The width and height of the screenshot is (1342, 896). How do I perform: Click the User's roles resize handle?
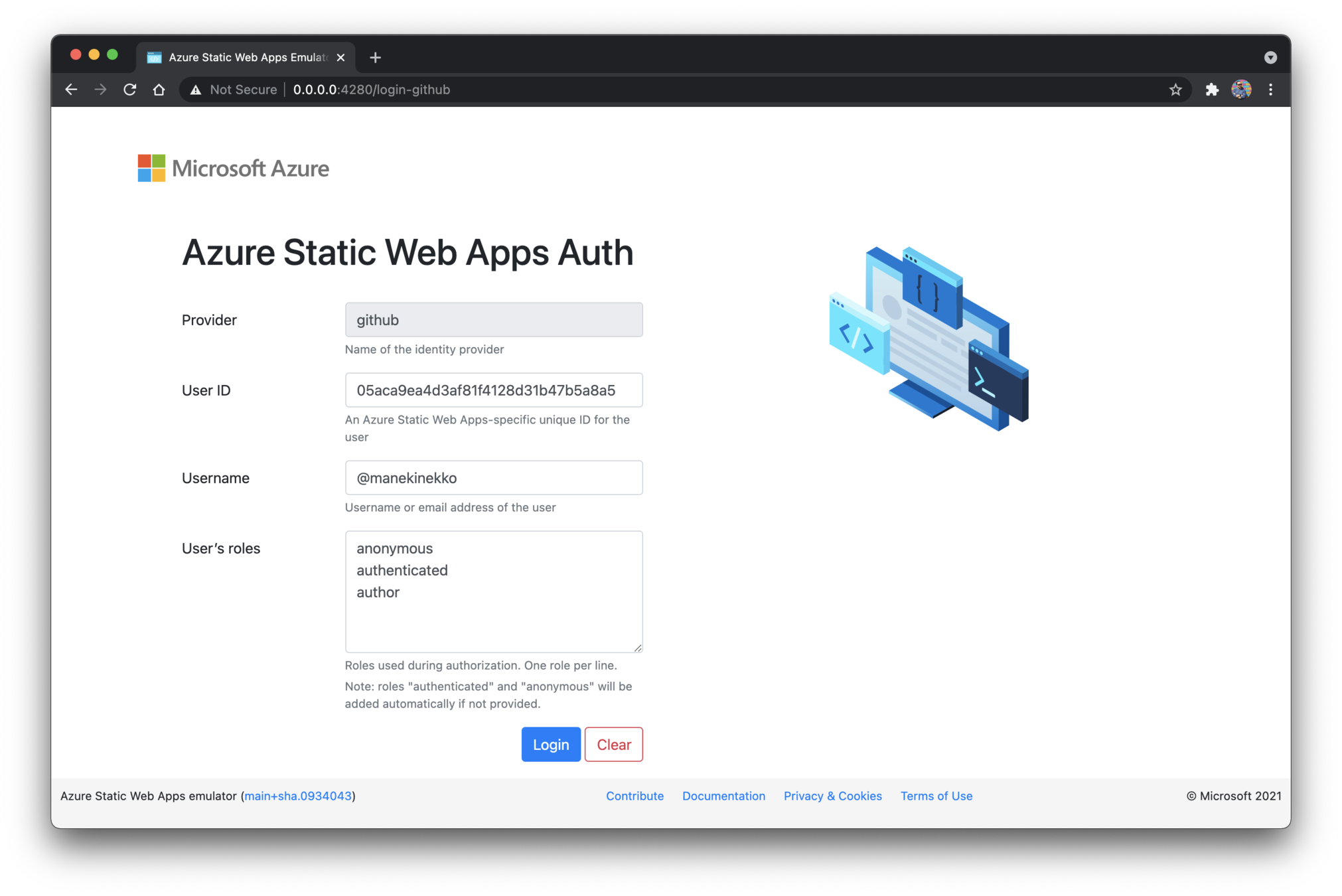tap(638, 648)
